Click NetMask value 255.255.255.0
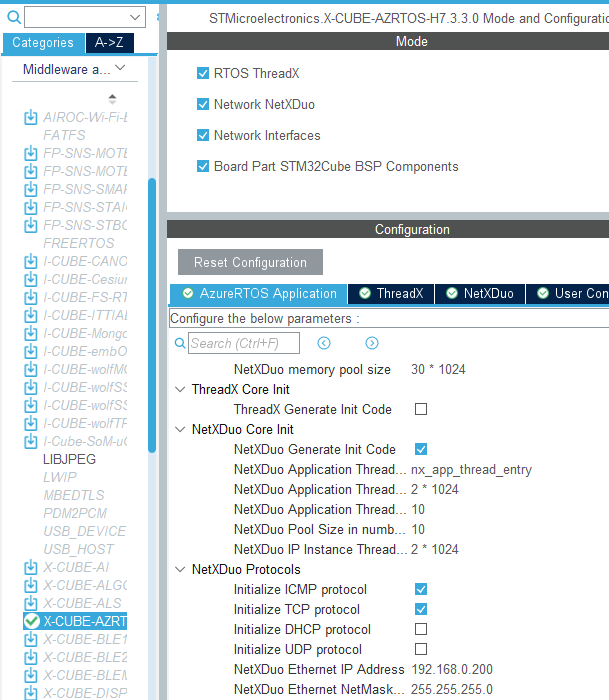 coord(452,689)
